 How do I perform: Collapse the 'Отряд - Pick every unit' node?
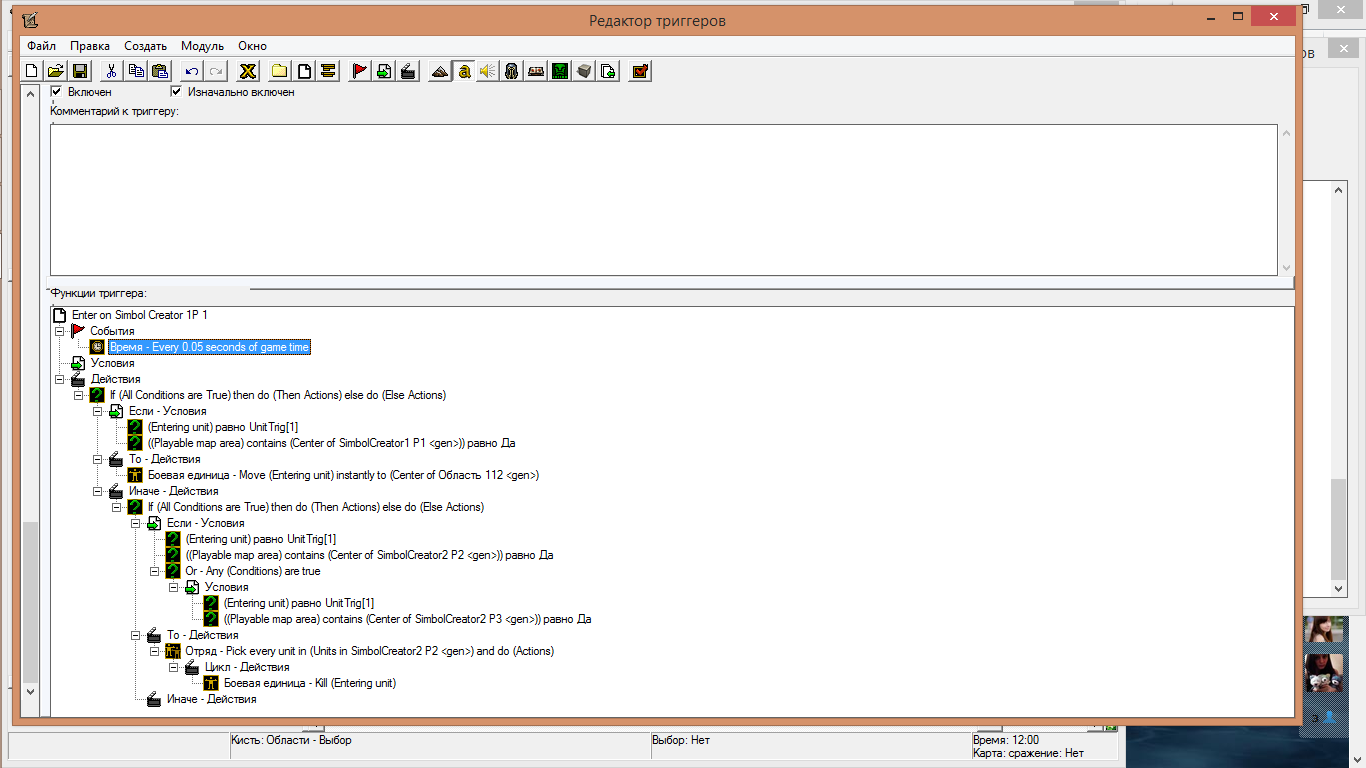pos(155,651)
